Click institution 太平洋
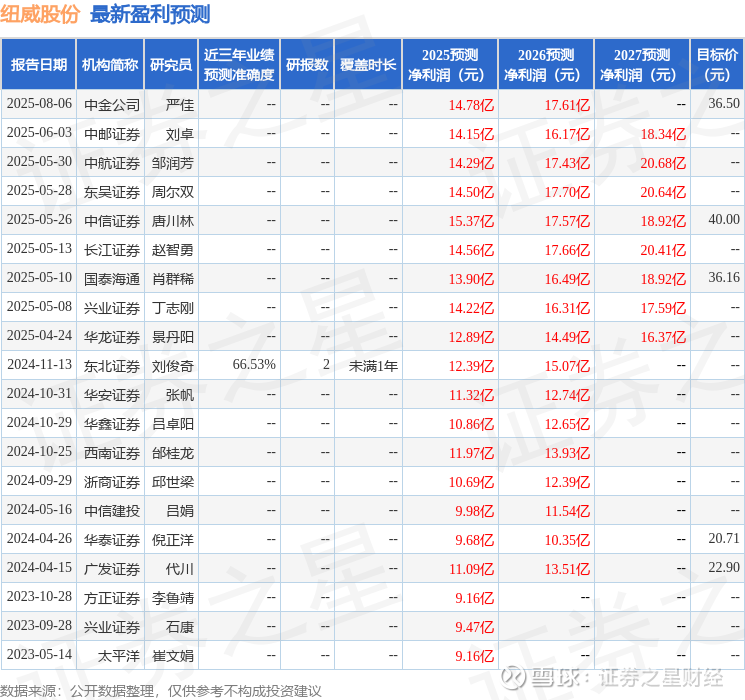Image resolution: width=745 pixels, height=700 pixels. 119,656
